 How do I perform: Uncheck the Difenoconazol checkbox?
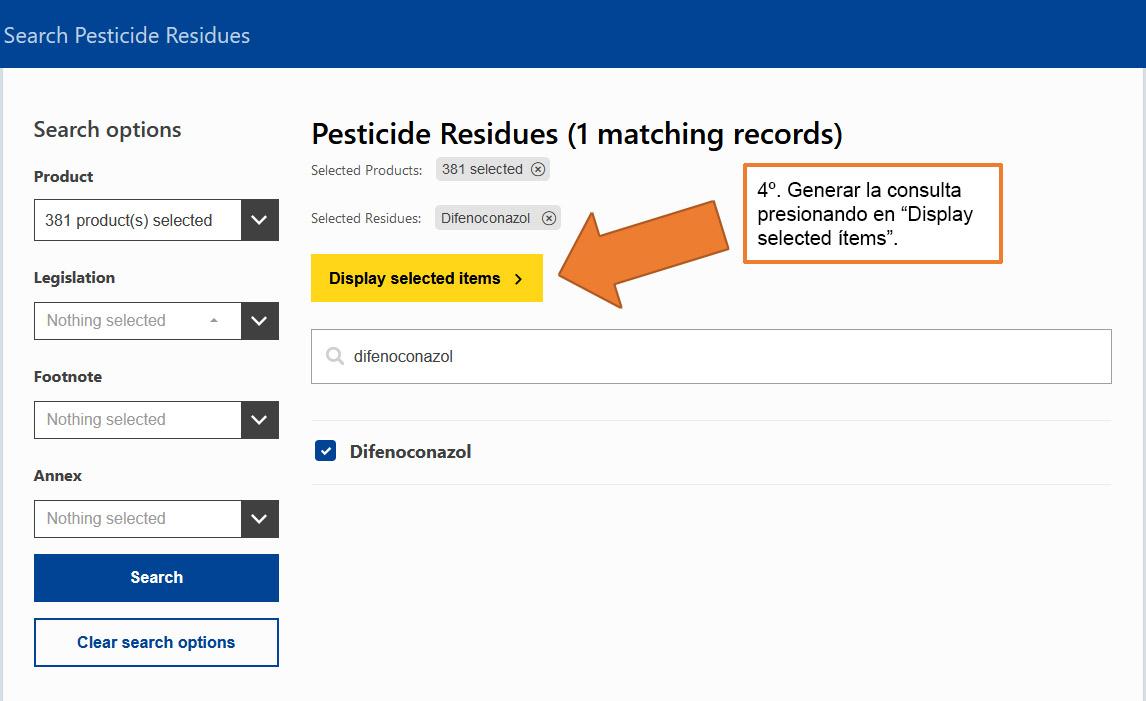(325, 451)
